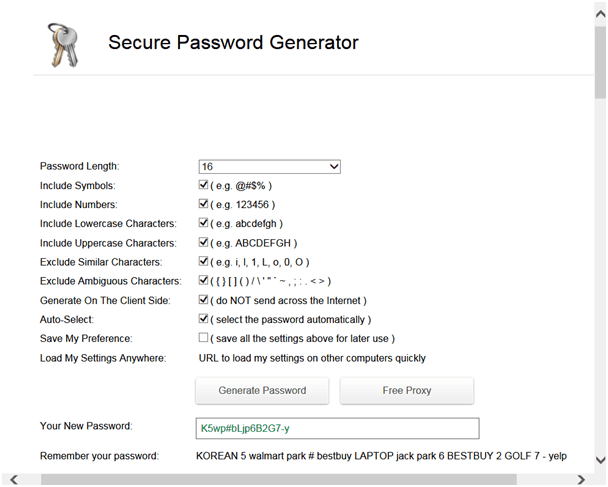Enable Save My Preference checkbox
608x487 pixels.
click(203, 338)
